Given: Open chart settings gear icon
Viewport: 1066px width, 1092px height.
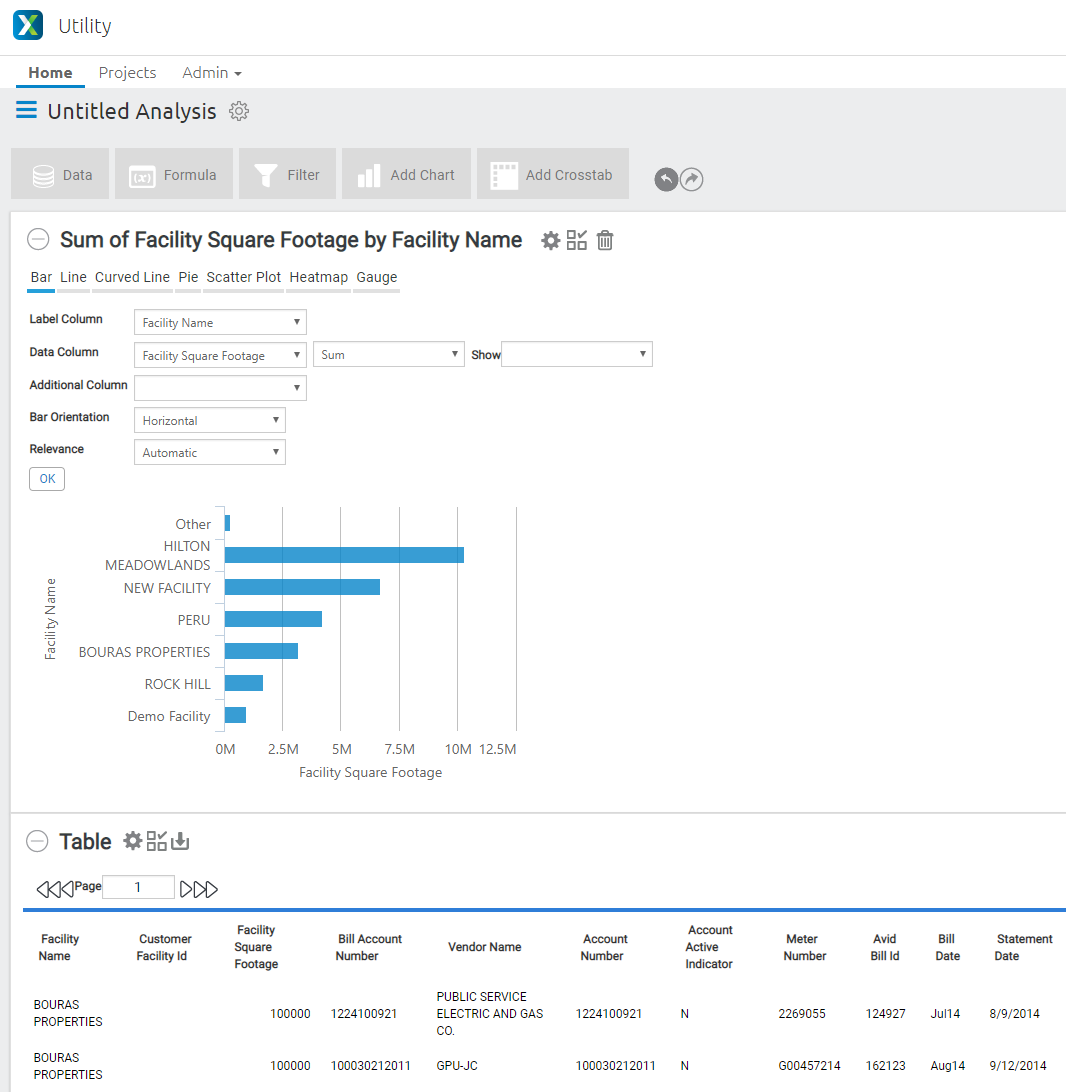Looking at the screenshot, I should 551,241.
